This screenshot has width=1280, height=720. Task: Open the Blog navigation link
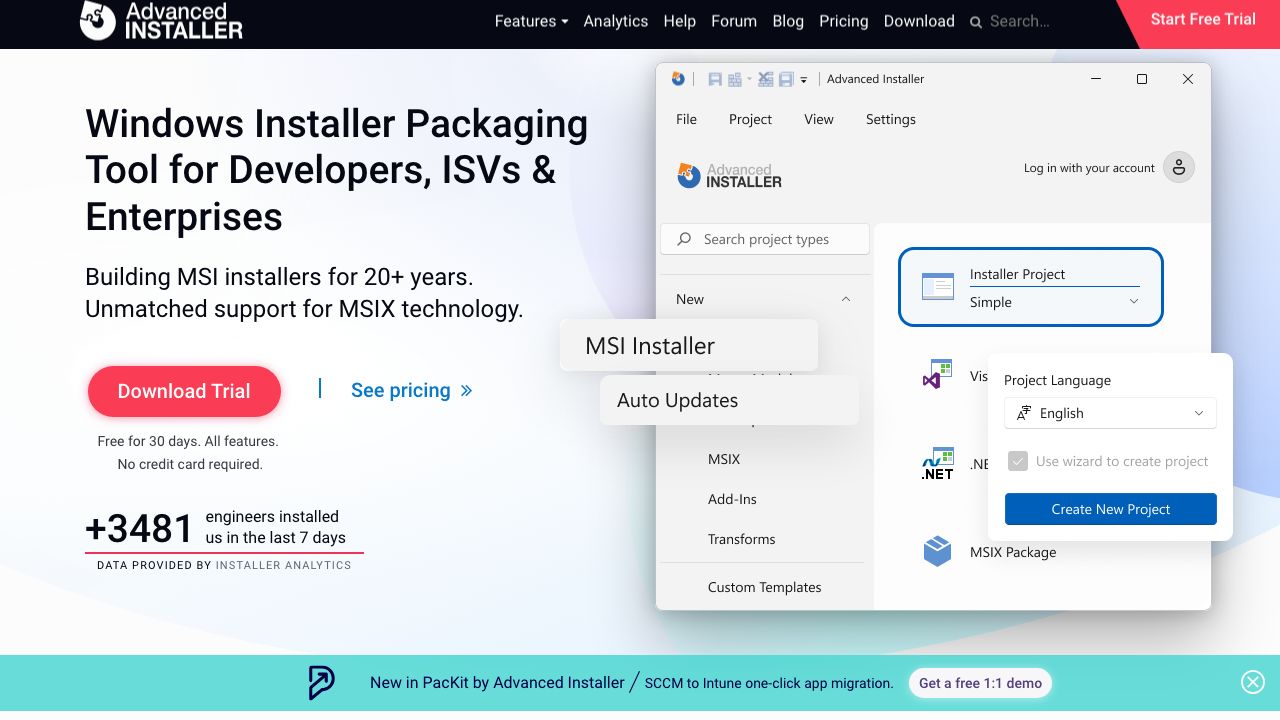(x=788, y=21)
